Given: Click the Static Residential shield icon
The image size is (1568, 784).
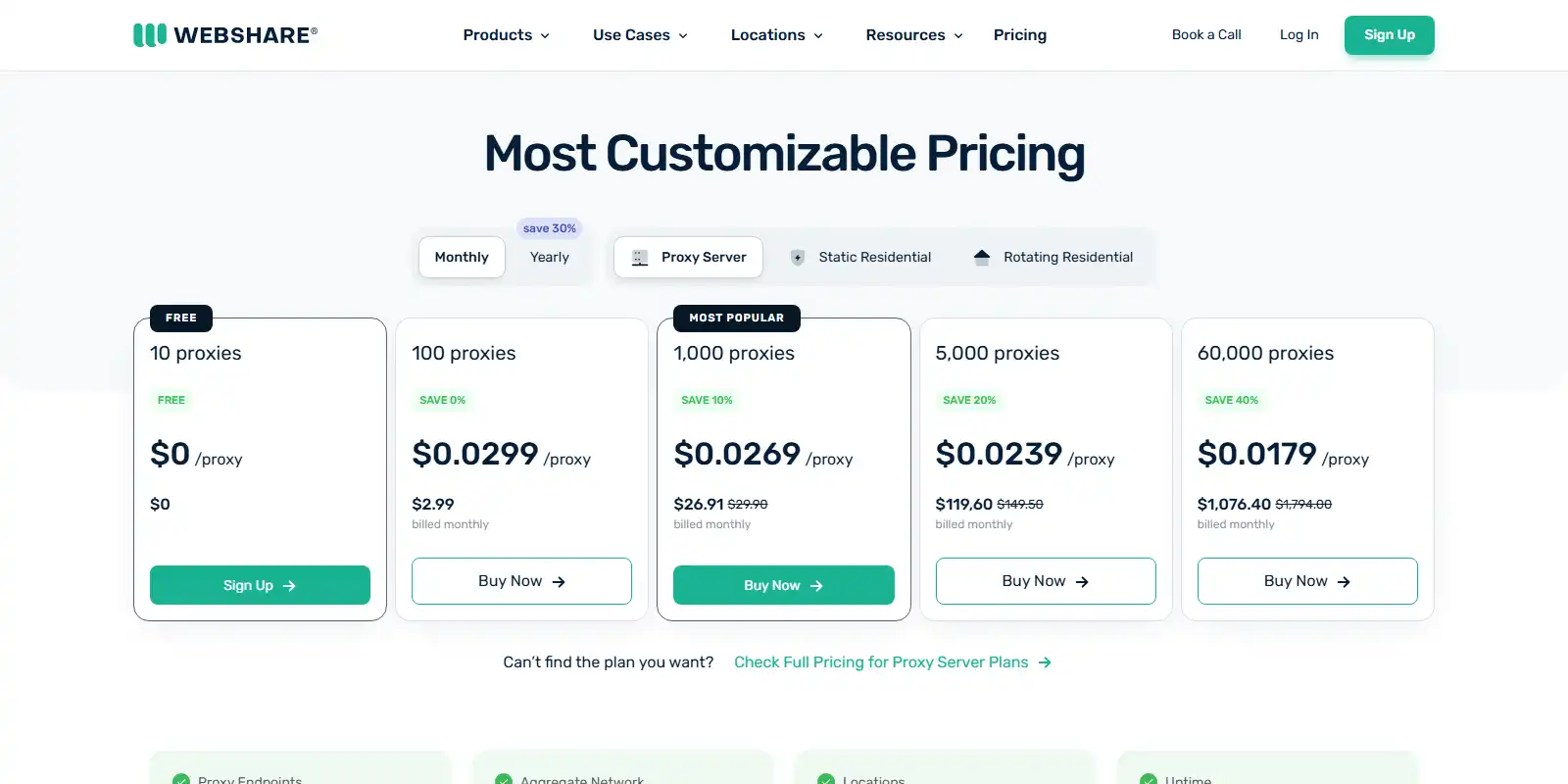Looking at the screenshot, I should pyautogui.click(x=798, y=258).
